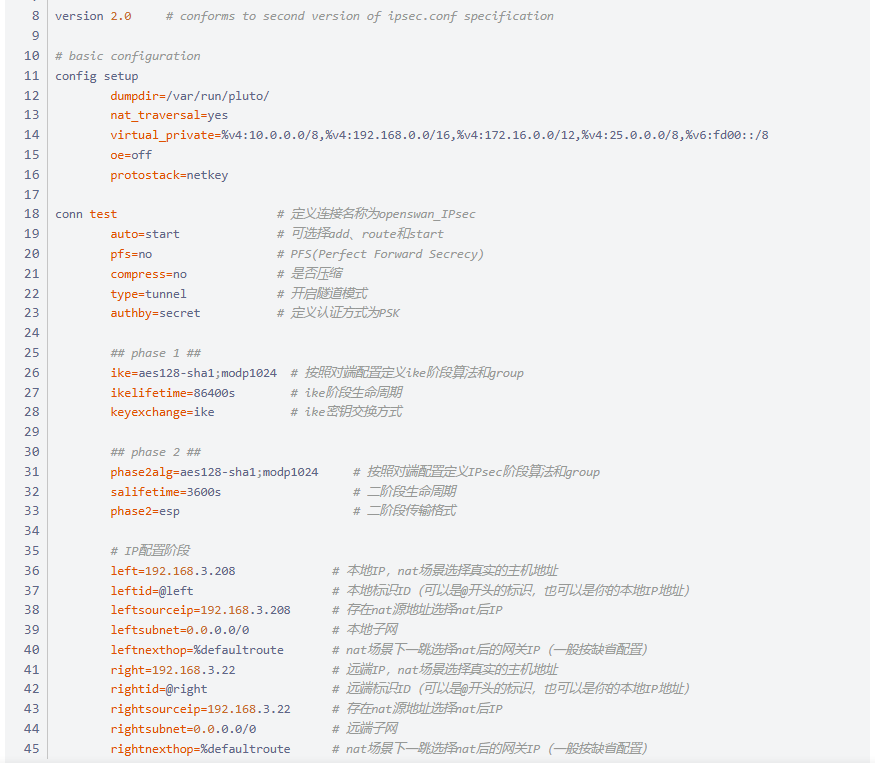Click 'leftsourceip=192.168.3.208' setting
This screenshot has width=875, height=765.
click(x=200, y=610)
